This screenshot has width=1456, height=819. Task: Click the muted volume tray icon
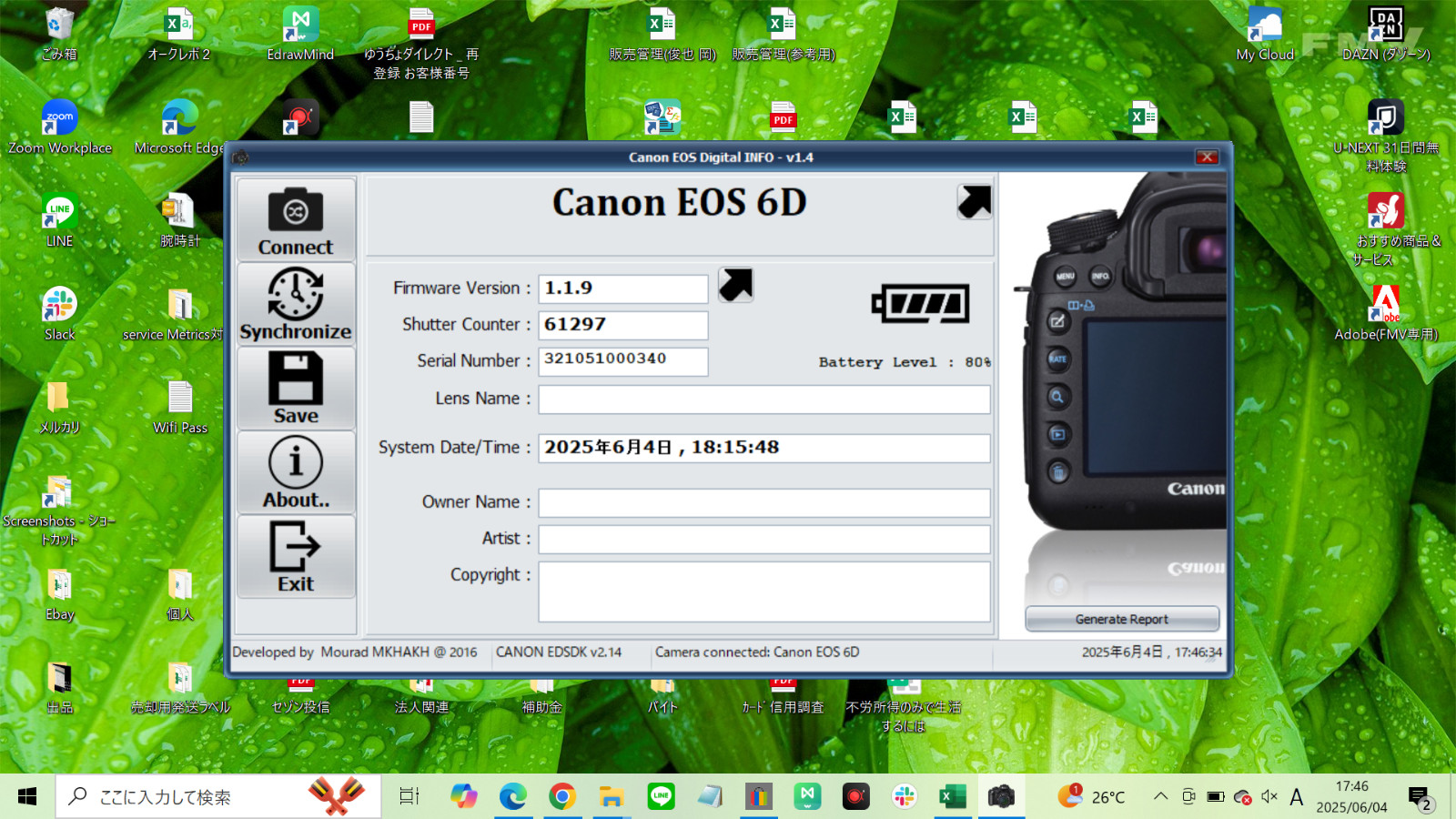pos(1269,796)
